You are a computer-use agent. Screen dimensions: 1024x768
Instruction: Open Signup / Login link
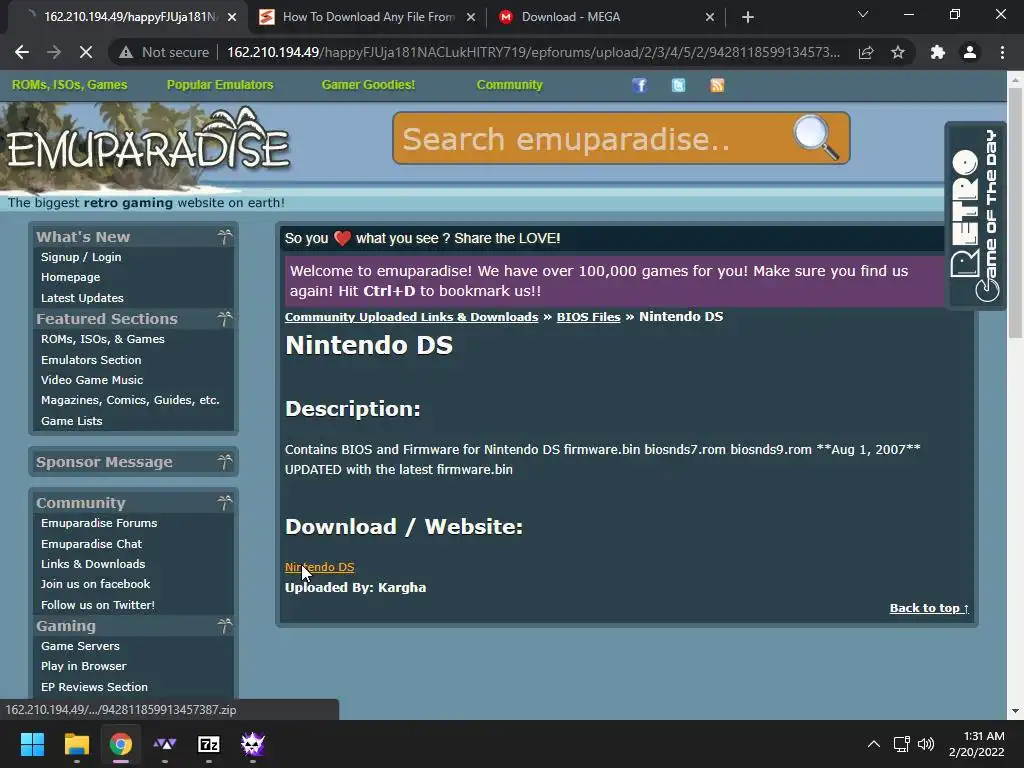81,257
